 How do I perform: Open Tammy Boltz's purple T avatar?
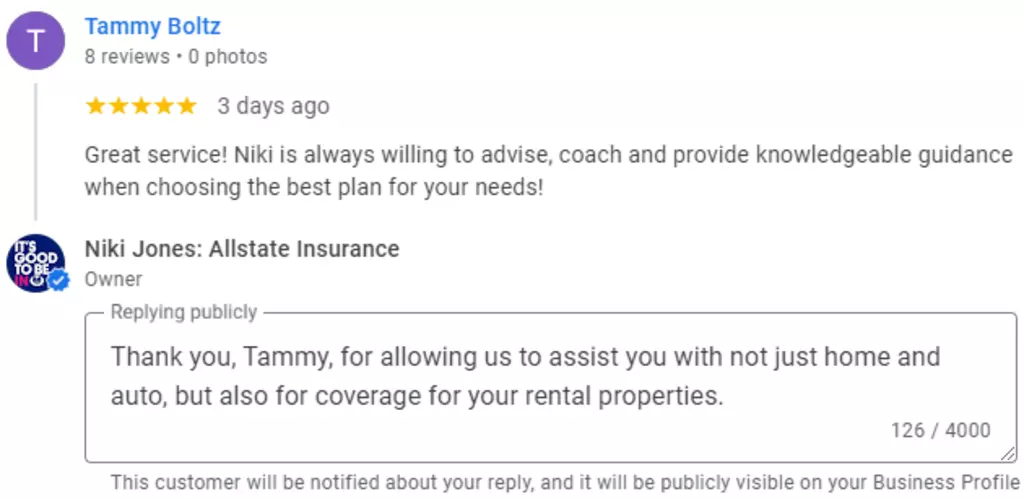tap(36, 40)
